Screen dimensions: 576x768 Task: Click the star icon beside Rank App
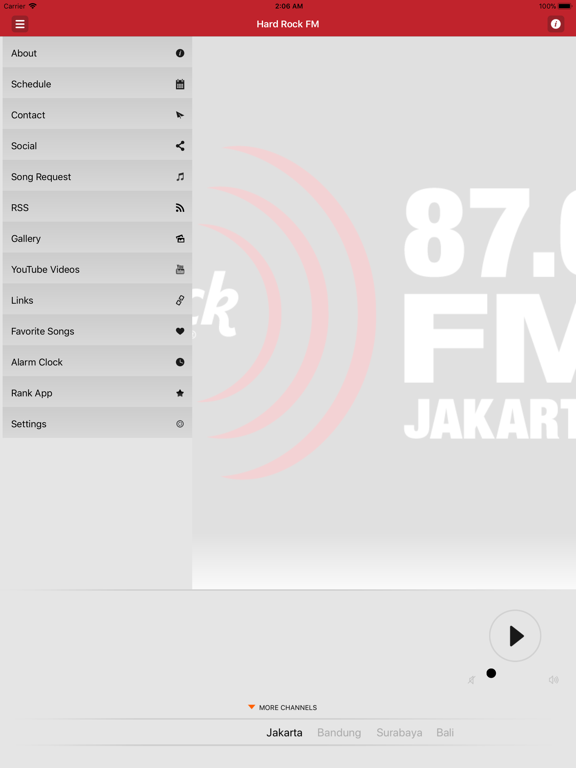[x=180, y=393]
